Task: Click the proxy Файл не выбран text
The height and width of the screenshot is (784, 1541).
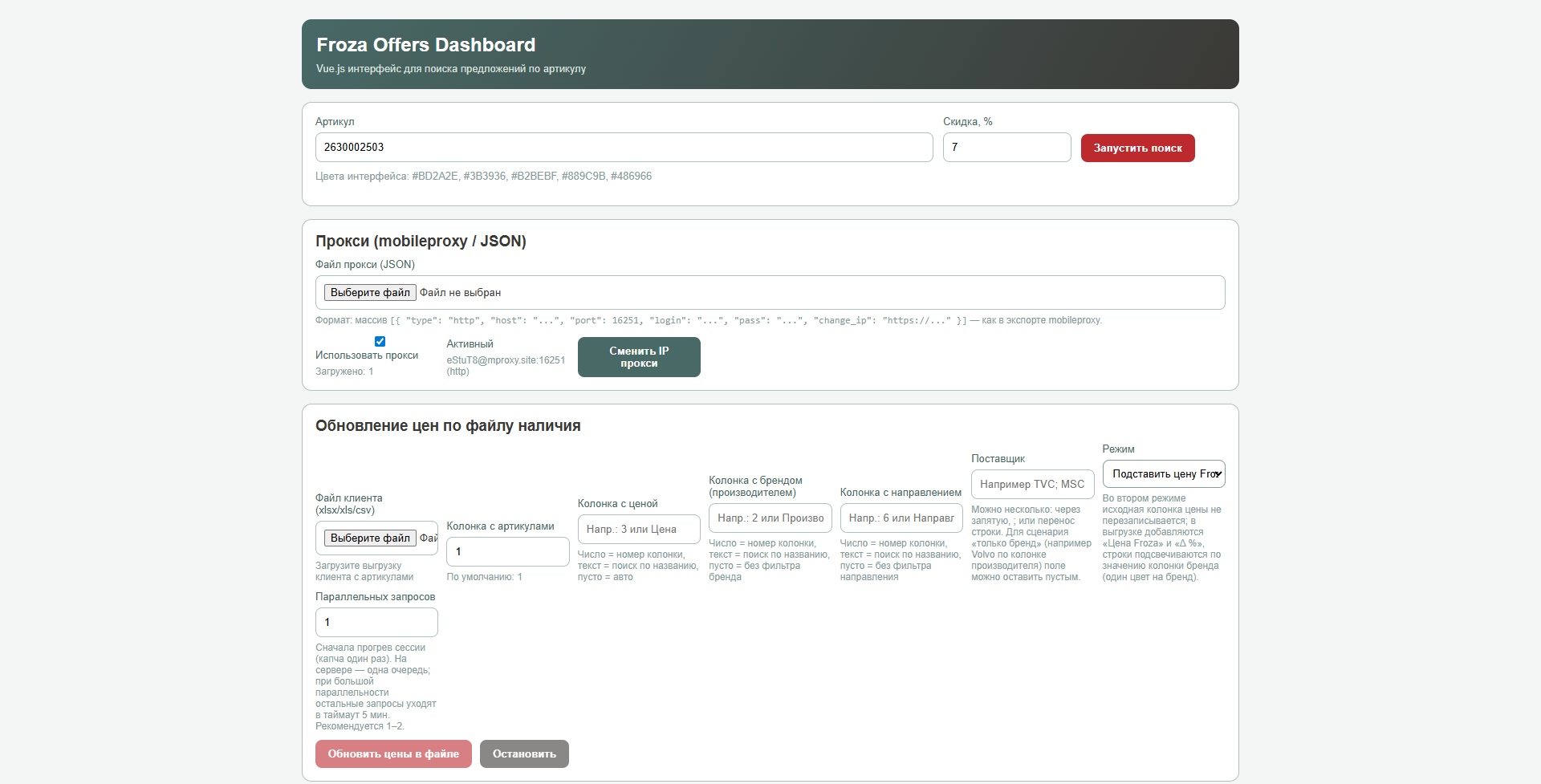Action: tap(460, 293)
